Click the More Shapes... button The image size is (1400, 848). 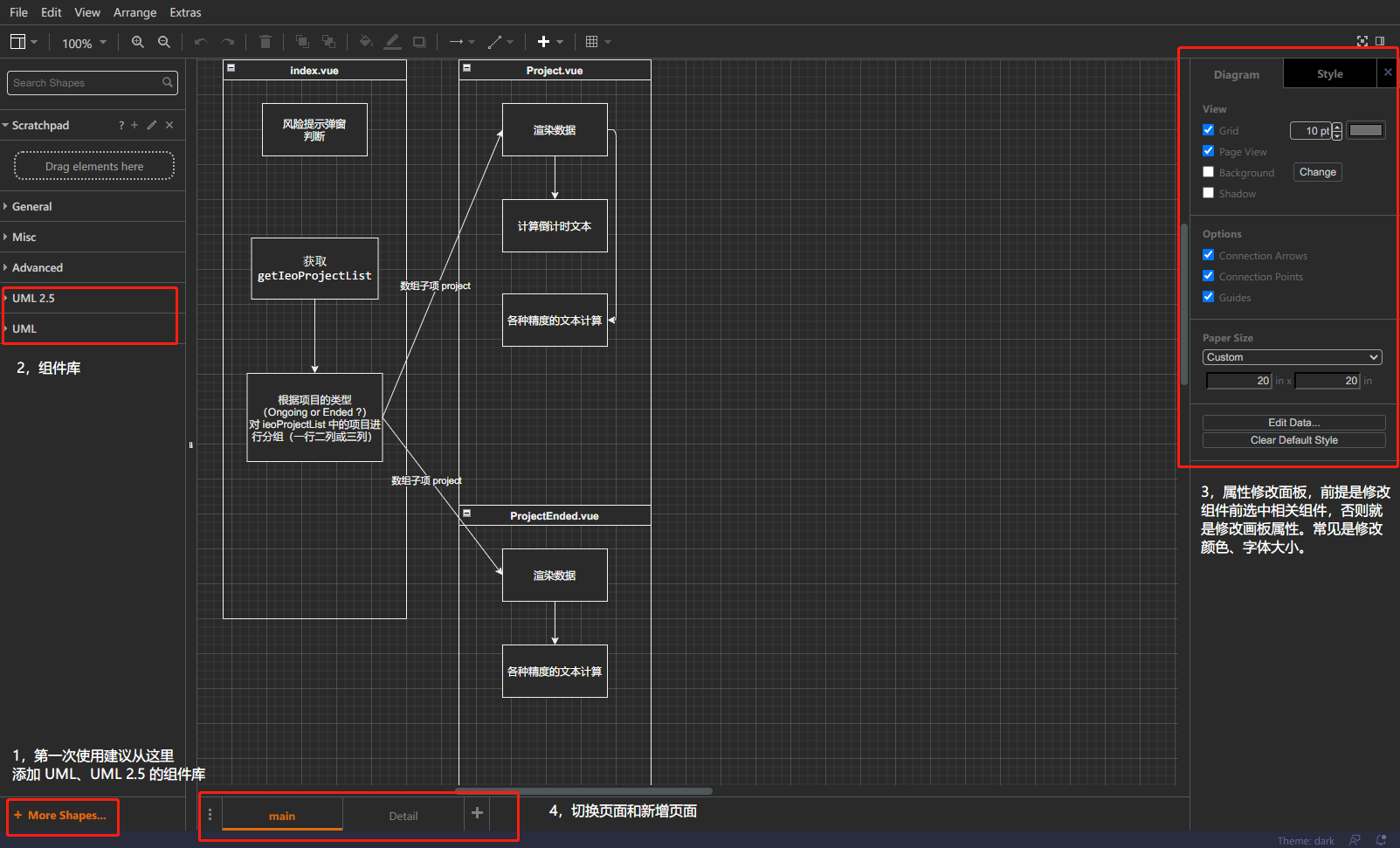coord(60,816)
